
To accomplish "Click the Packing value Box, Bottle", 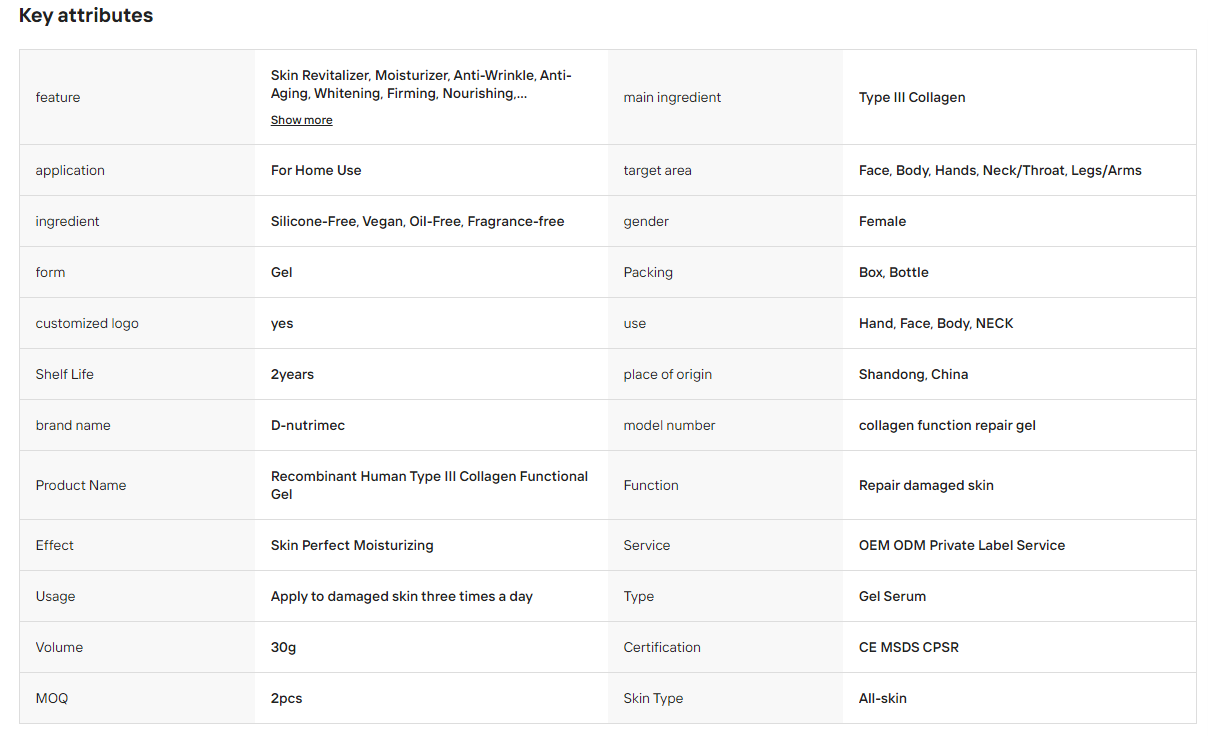I will click(x=894, y=272).
